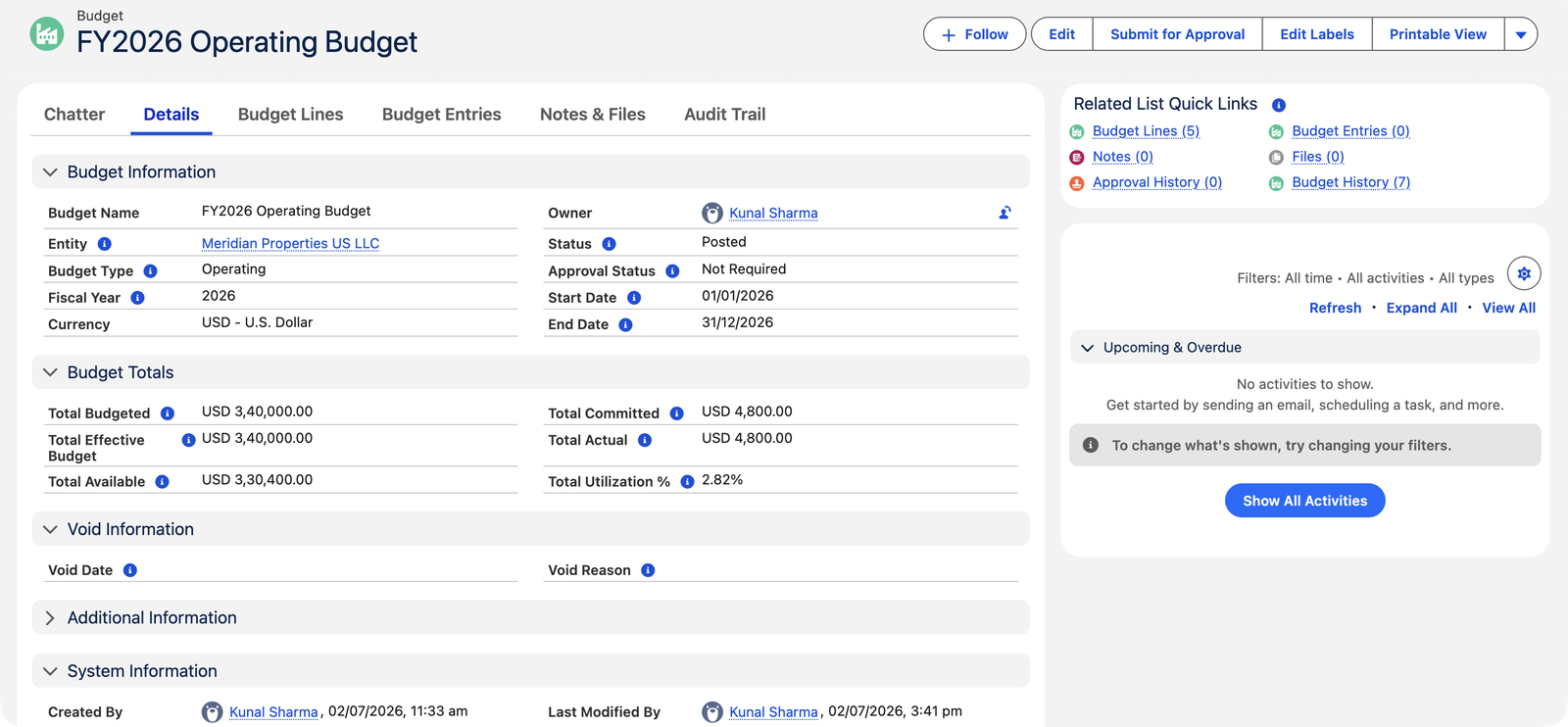Image resolution: width=1568 pixels, height=727 pixels.
Task: Click info icon next to Budget Type
Action: [150, 271]
